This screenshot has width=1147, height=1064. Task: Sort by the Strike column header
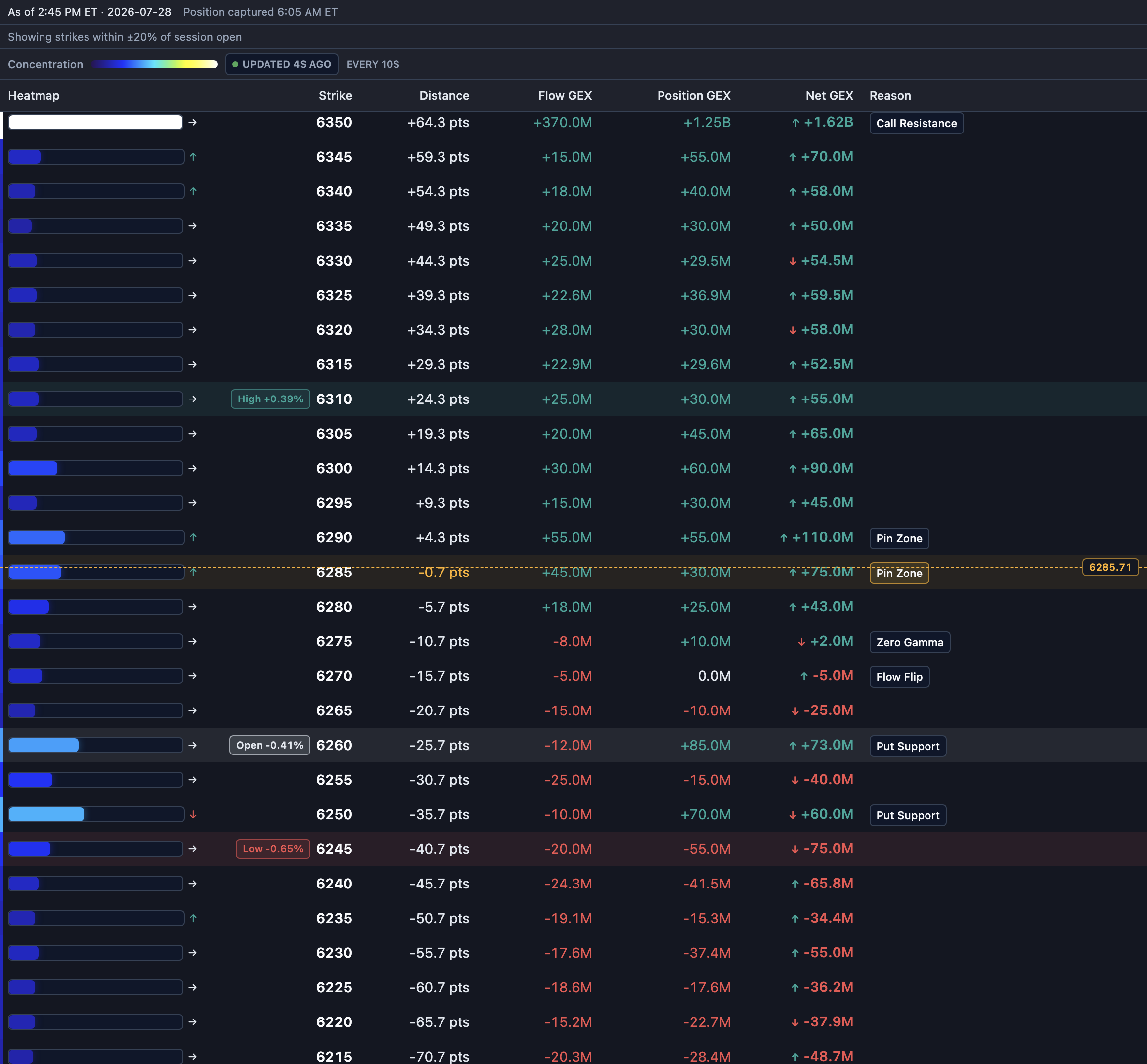[x=335, y=95]
